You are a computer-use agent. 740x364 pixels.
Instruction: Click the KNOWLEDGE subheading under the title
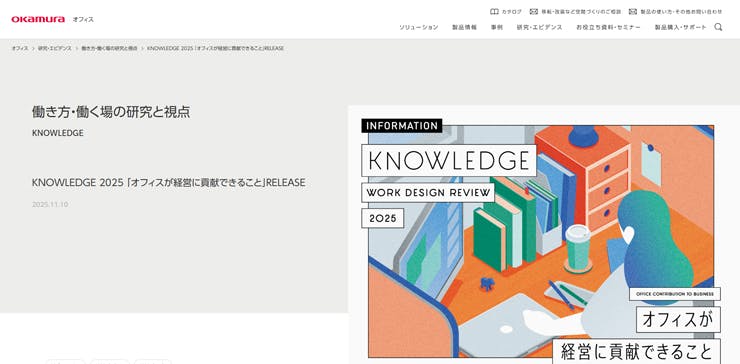(58, 133)
